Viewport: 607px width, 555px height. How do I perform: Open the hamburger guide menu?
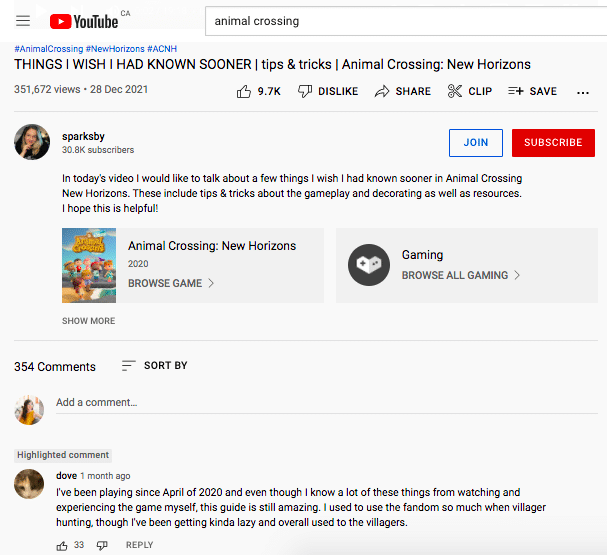(23, 21)
